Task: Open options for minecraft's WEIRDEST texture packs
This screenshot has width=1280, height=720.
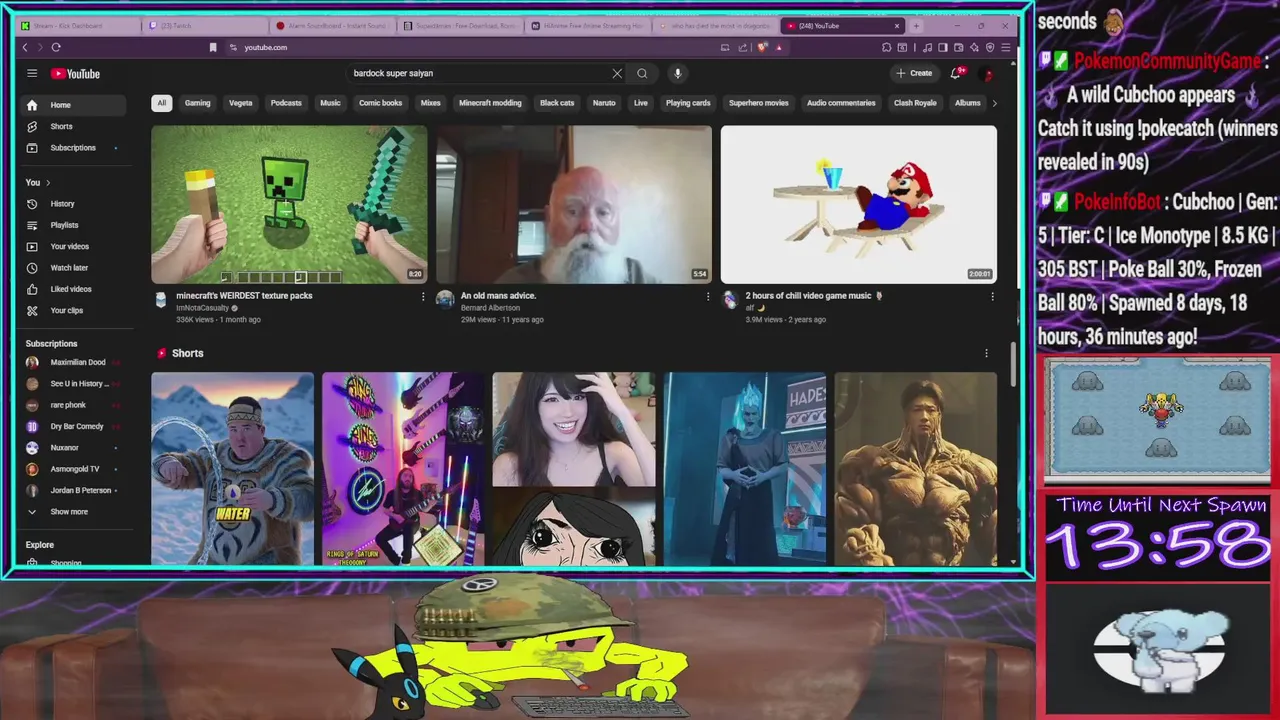Action: (x=423, y=297)
